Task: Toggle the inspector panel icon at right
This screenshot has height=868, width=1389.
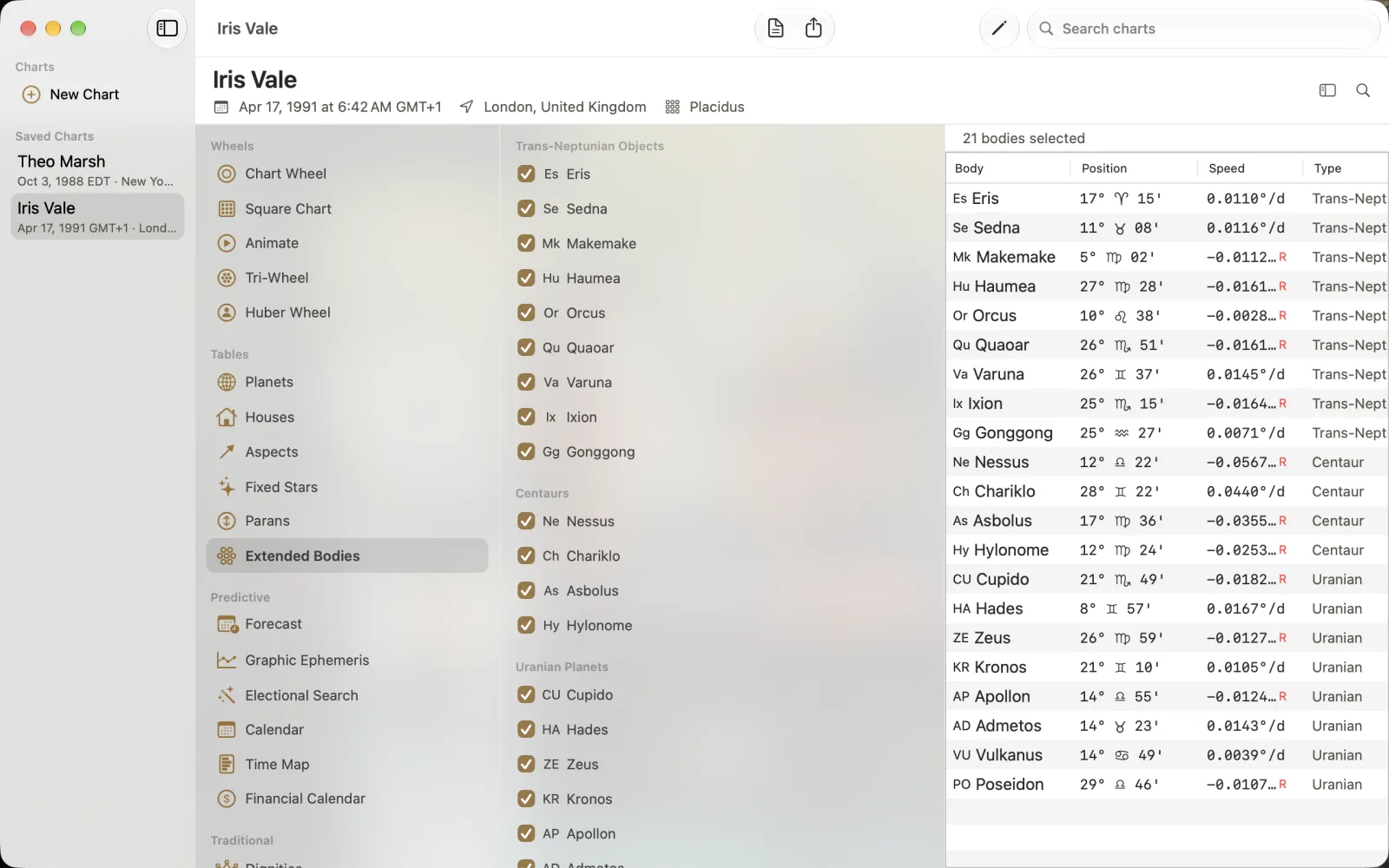Action: (x=1327, y=90)
